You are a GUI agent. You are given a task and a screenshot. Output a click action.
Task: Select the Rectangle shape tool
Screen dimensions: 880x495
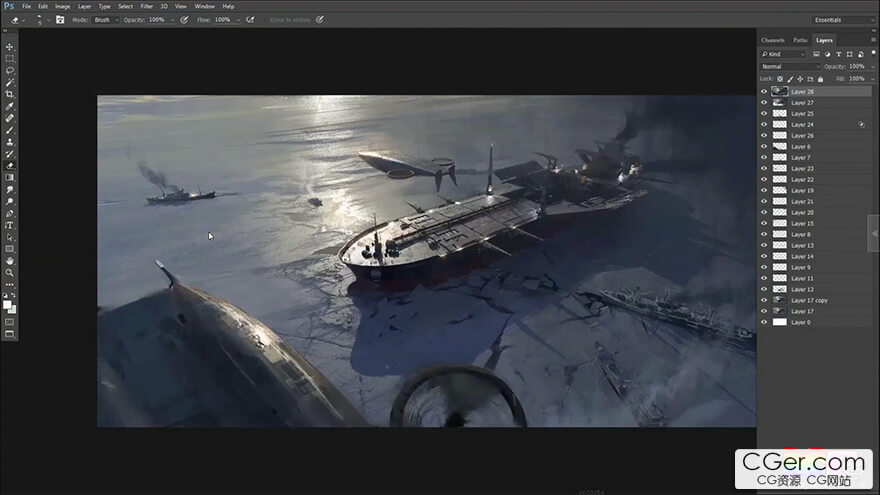pyautogui.click(x=10, y=249)
